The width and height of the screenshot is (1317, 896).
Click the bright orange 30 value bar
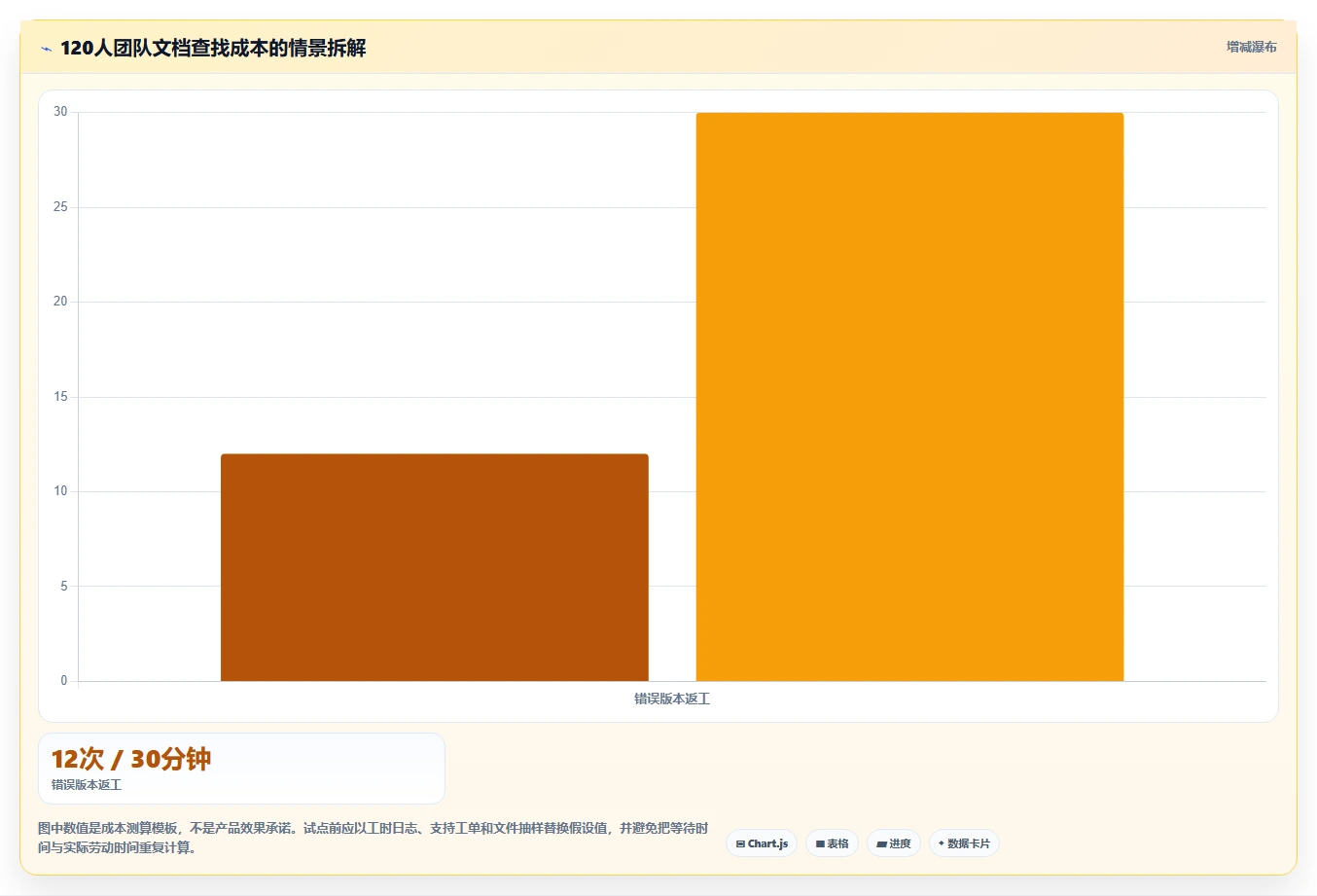coord(909,397)
